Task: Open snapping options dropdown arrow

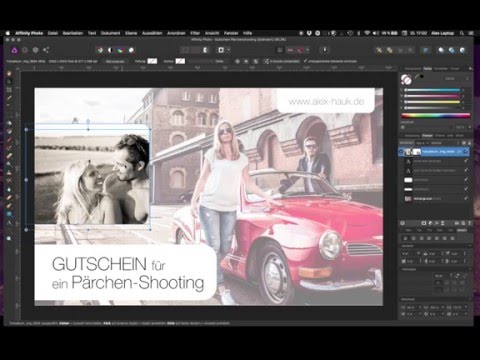Action: [307, 50]
